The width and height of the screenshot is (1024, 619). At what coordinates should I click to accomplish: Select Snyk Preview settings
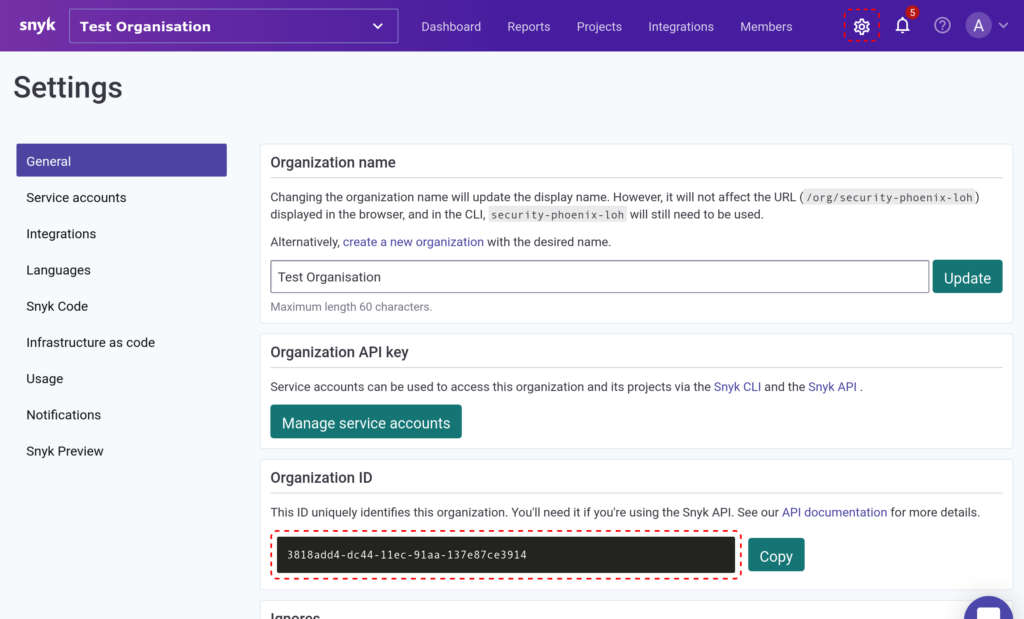(x=65, y=451)
